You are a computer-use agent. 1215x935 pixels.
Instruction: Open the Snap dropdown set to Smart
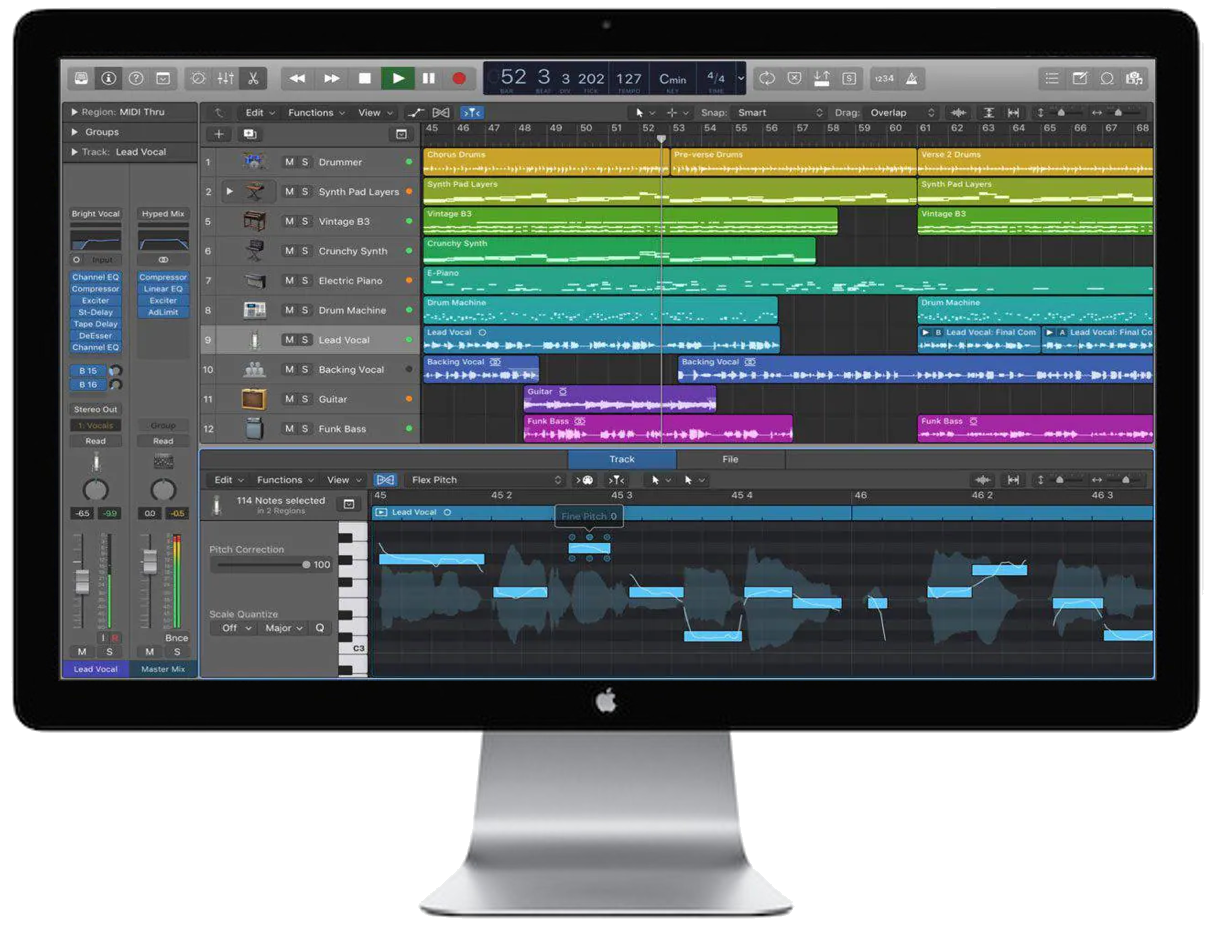pyautogui.click(x=780, y=113)
